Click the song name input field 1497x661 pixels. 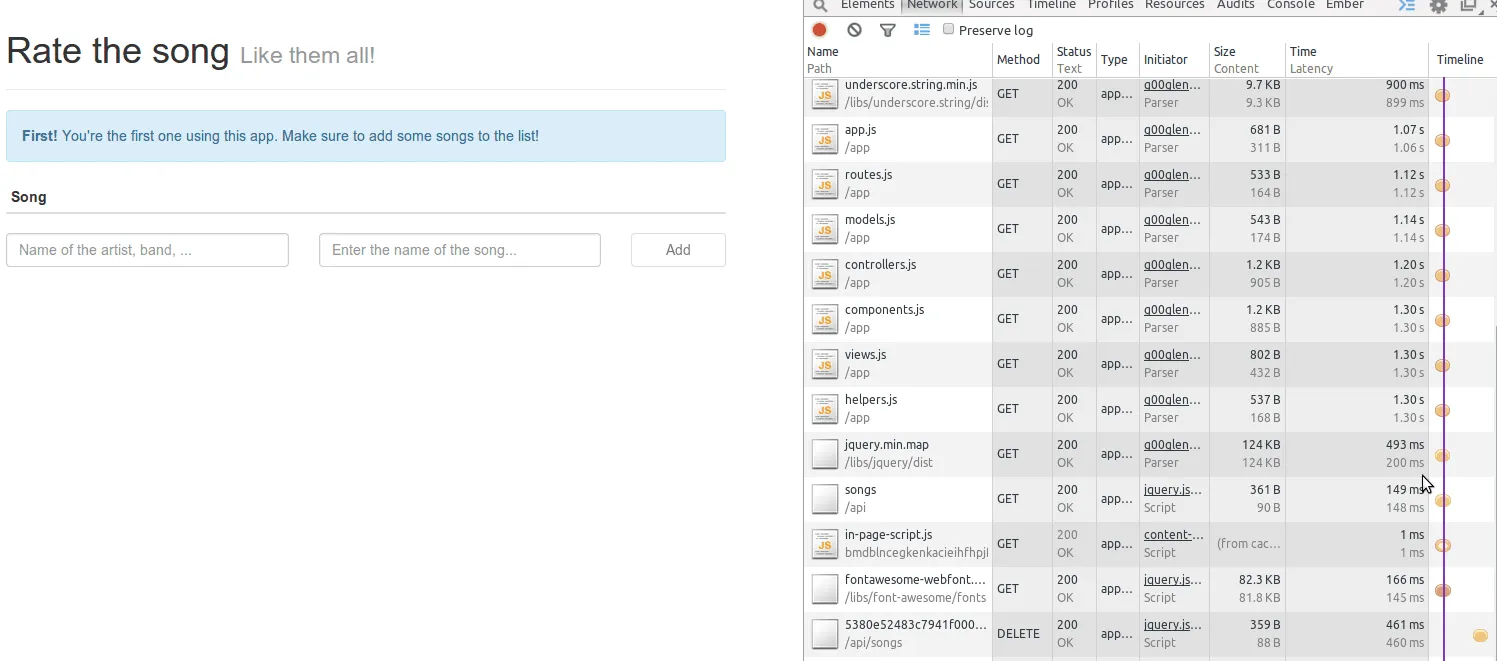pos(460,250)
